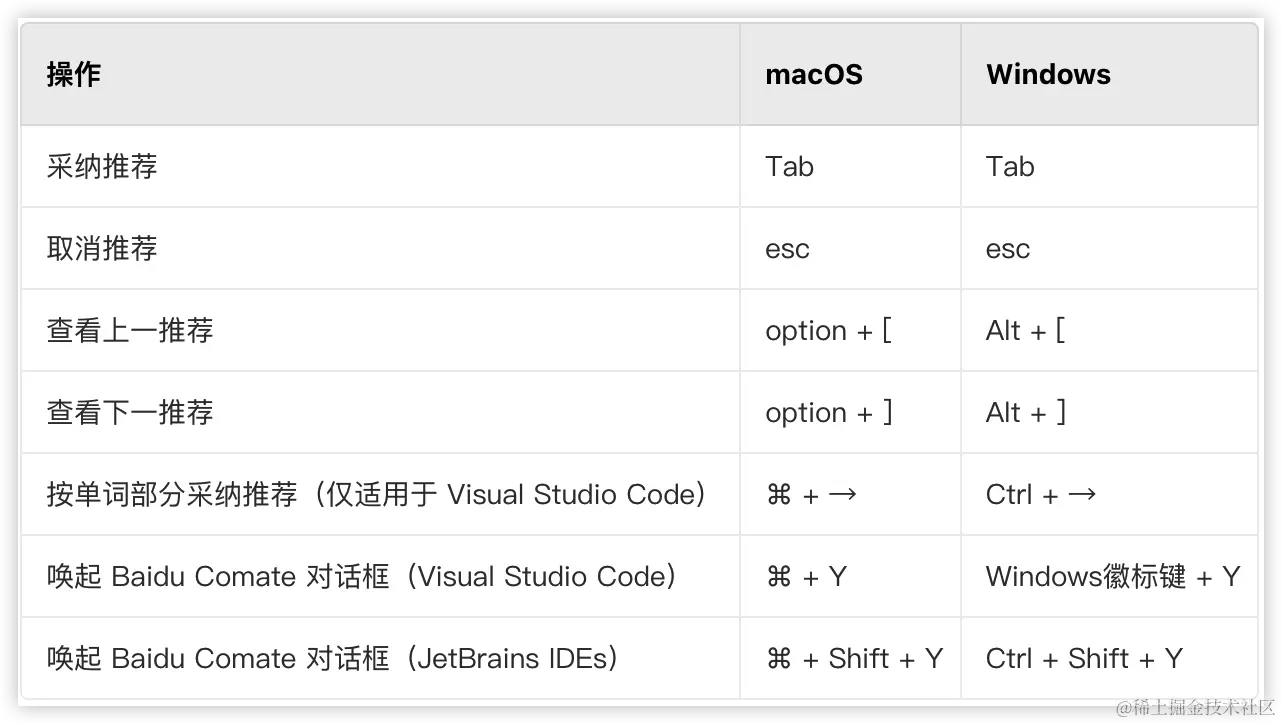The image size is (1282, 724).
Task: Click the "Tab" cell in the macOS column
Action: (789, 166)
